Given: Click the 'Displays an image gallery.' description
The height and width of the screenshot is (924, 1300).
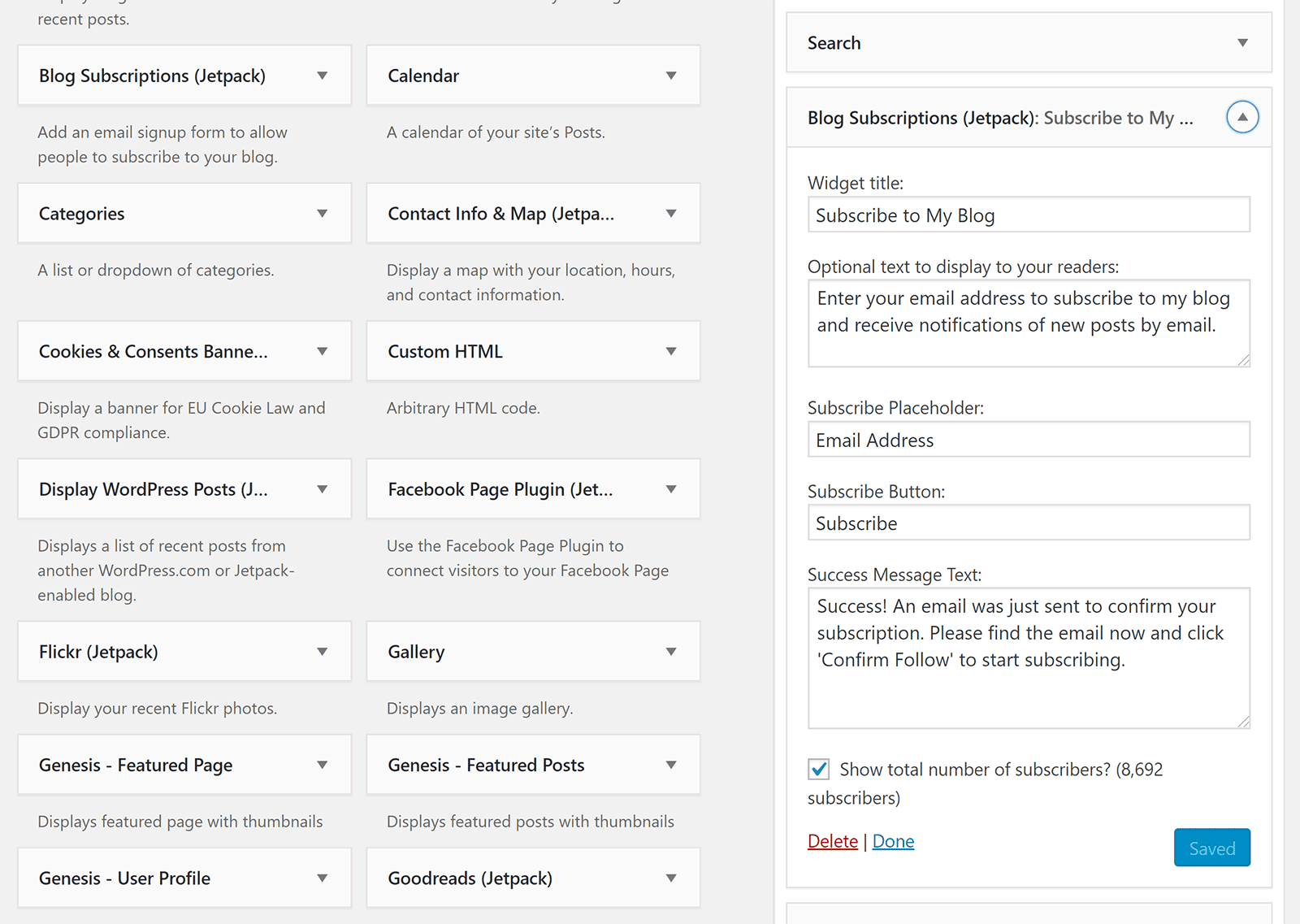Looking at the screenshot, I should [479, 708].
